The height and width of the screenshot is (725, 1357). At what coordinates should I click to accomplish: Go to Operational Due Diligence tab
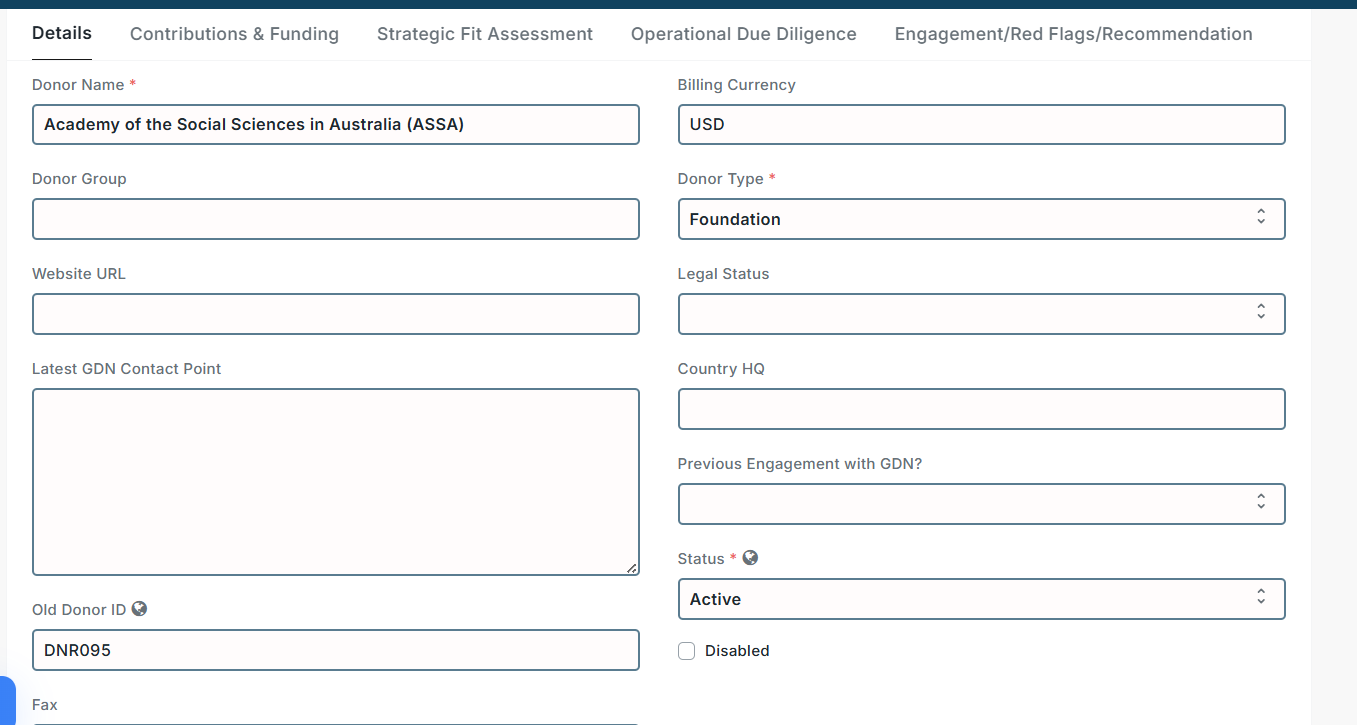point(743,34)
